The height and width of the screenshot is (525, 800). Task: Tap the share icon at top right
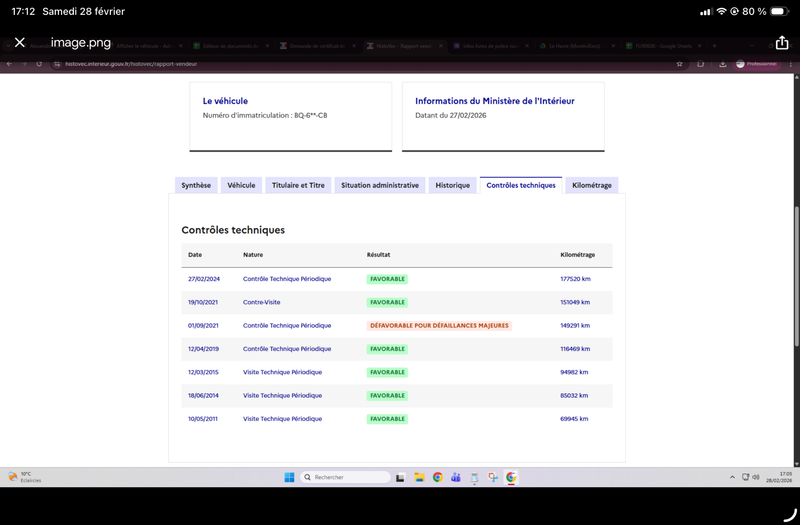pos(782,43)
